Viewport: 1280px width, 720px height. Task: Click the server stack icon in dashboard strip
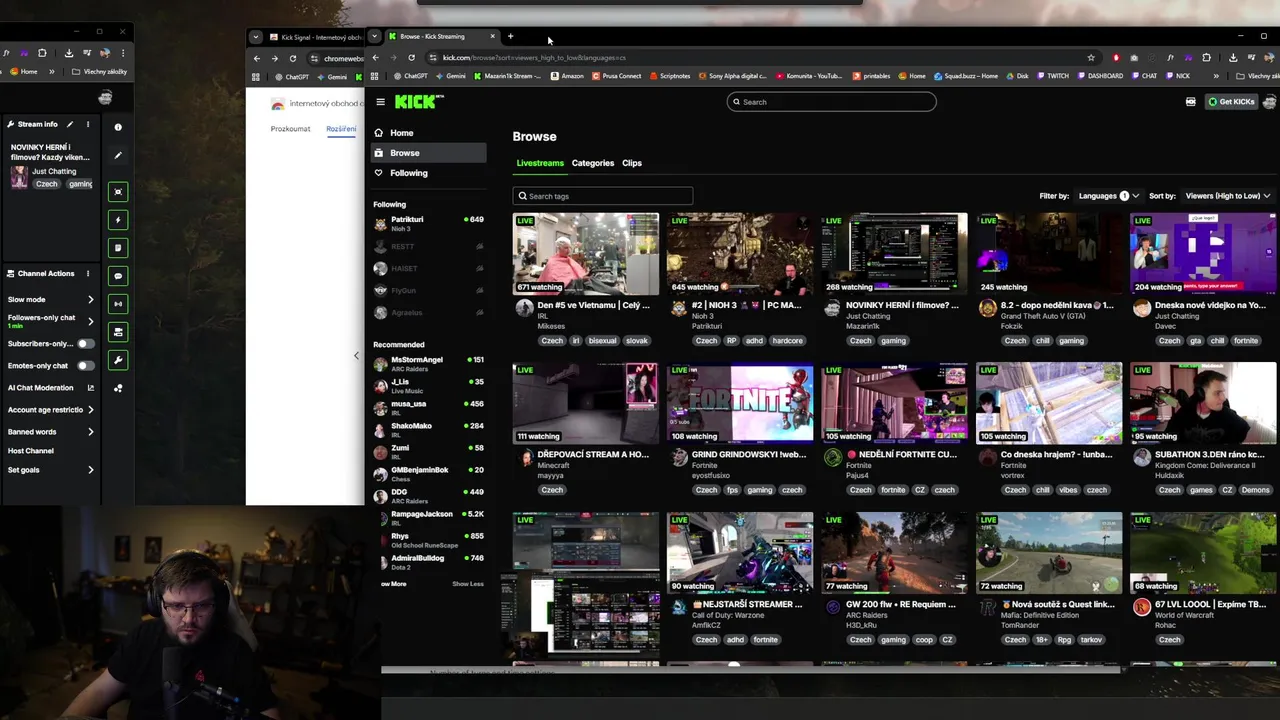118,332
